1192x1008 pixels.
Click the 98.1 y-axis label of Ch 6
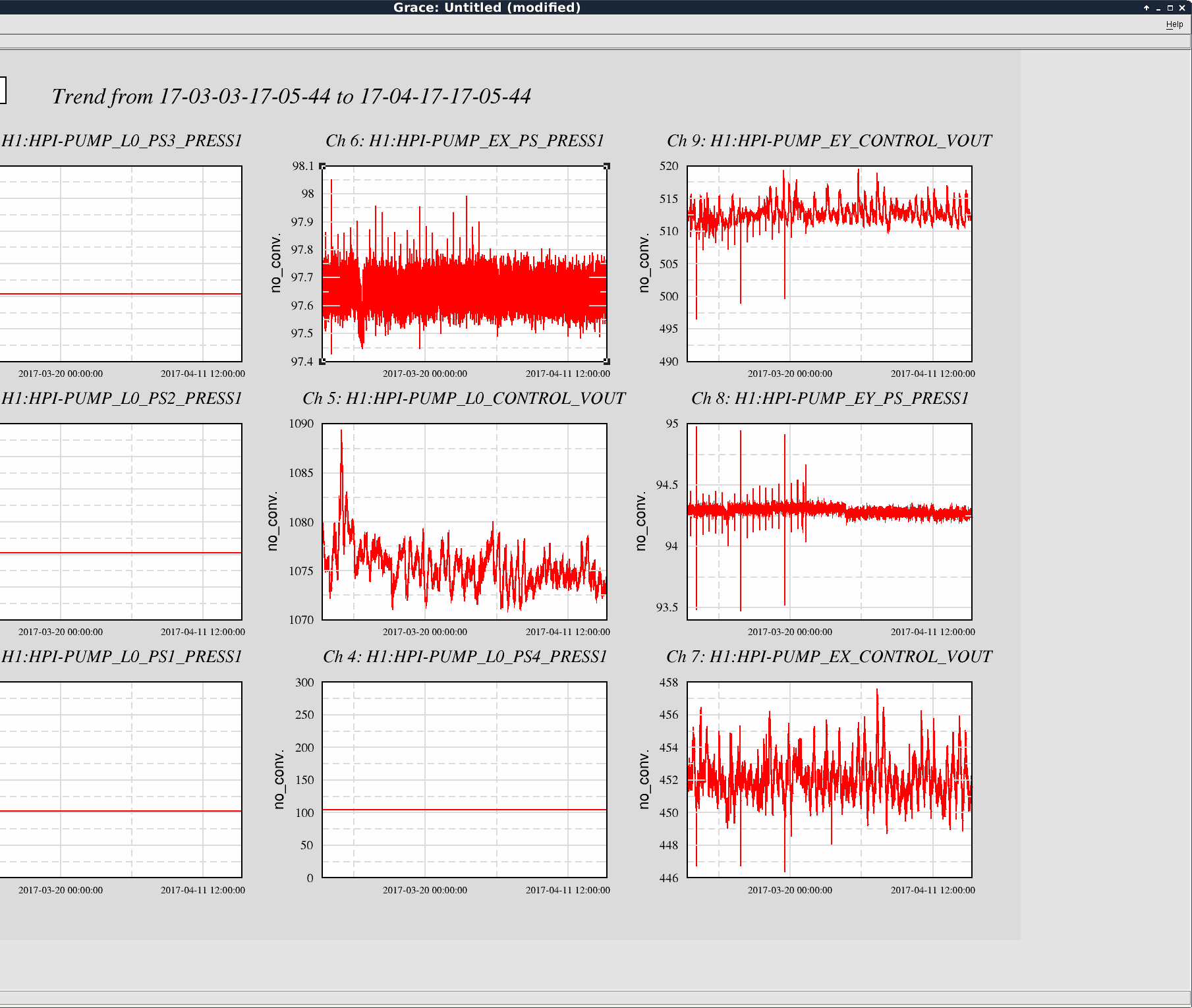click(303, 166)
